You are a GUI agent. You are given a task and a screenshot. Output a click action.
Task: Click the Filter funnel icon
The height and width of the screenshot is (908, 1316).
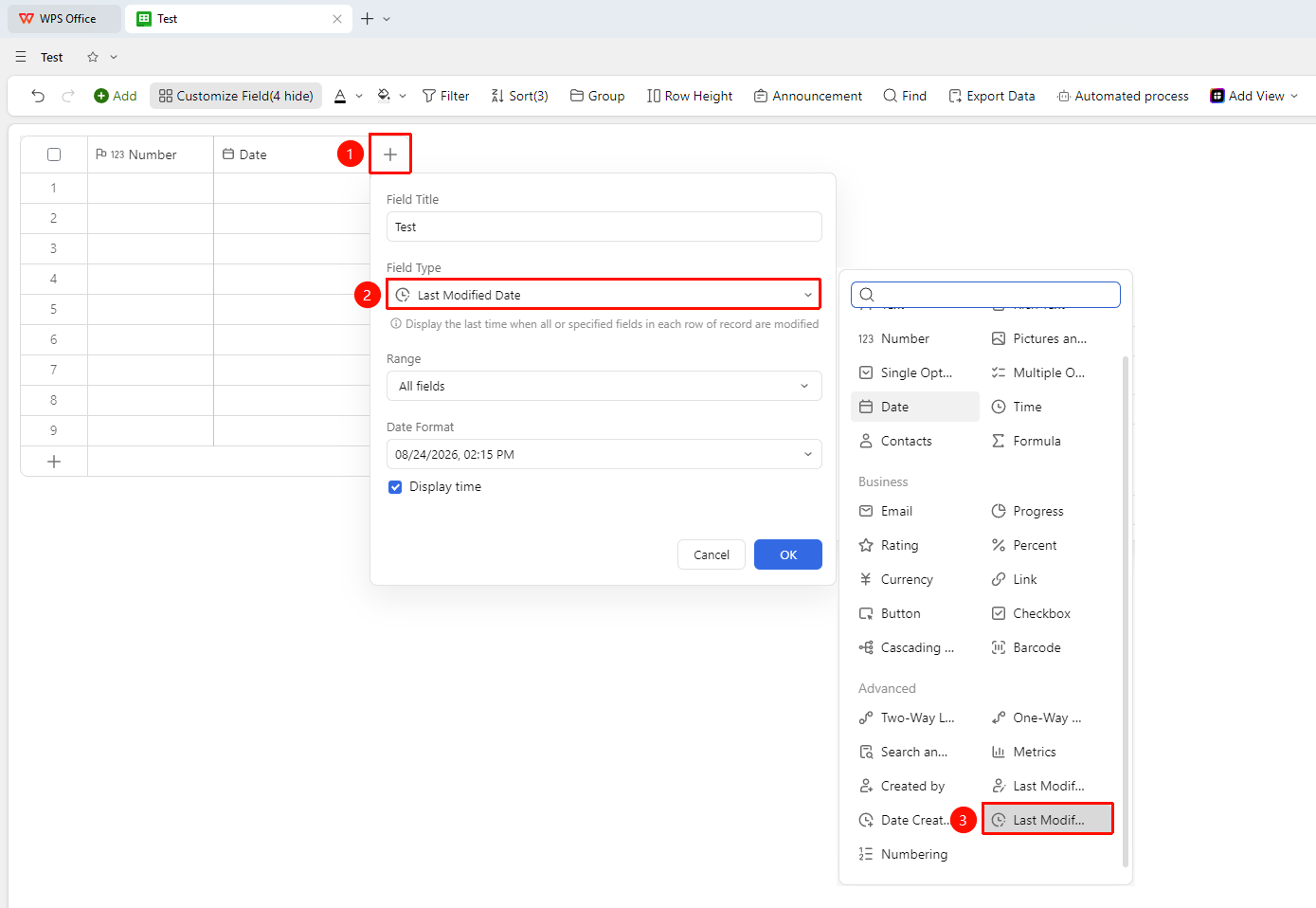click(x=429, y=96)
